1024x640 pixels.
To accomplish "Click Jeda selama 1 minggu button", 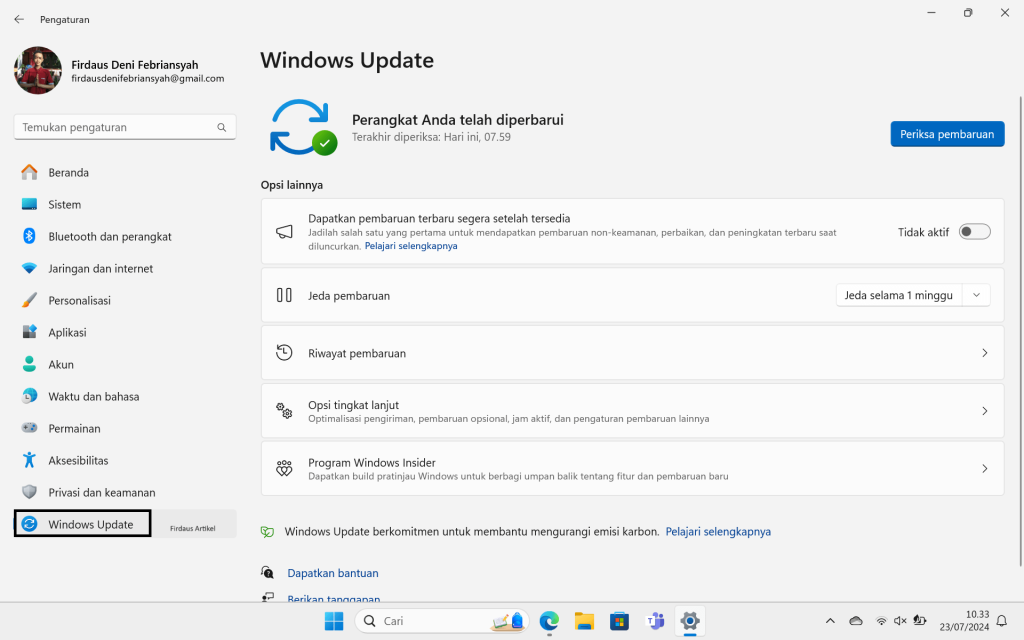I will point(898,295).
